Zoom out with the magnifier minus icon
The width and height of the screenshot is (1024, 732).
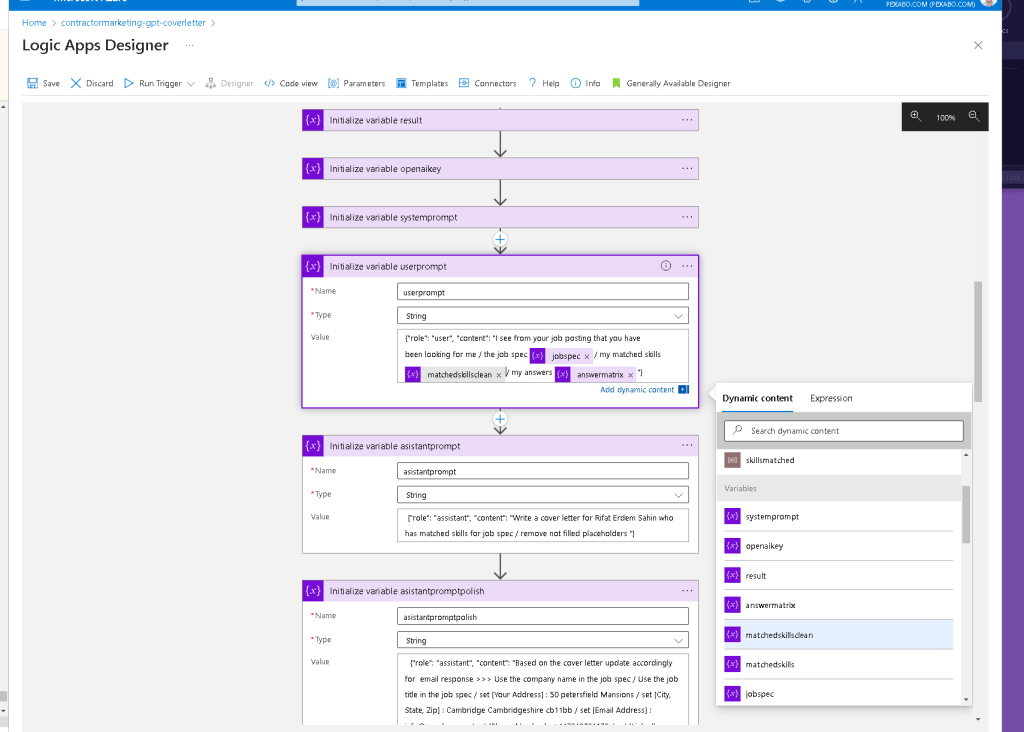974,116
